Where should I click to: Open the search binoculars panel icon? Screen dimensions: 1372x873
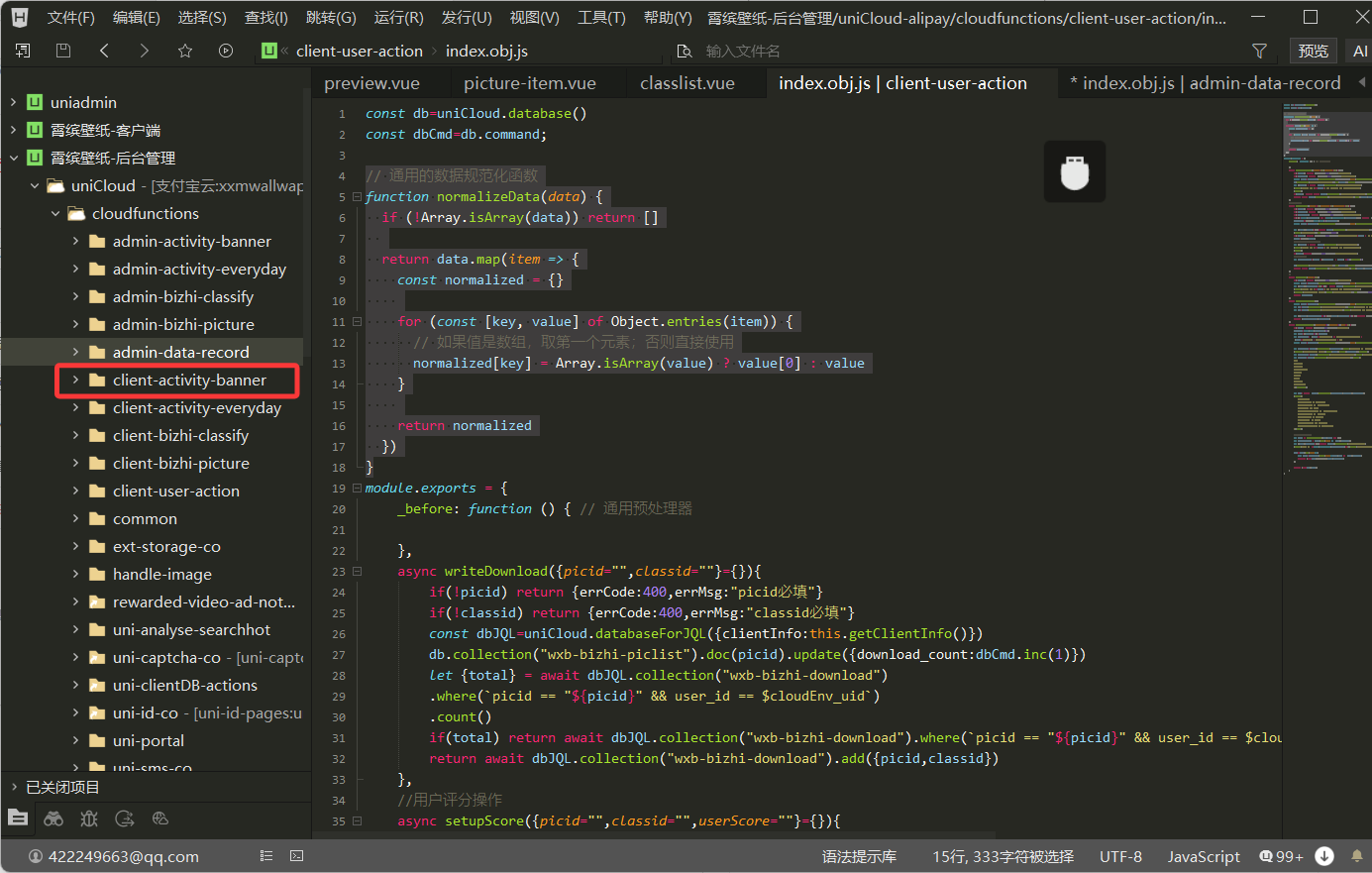53,818
